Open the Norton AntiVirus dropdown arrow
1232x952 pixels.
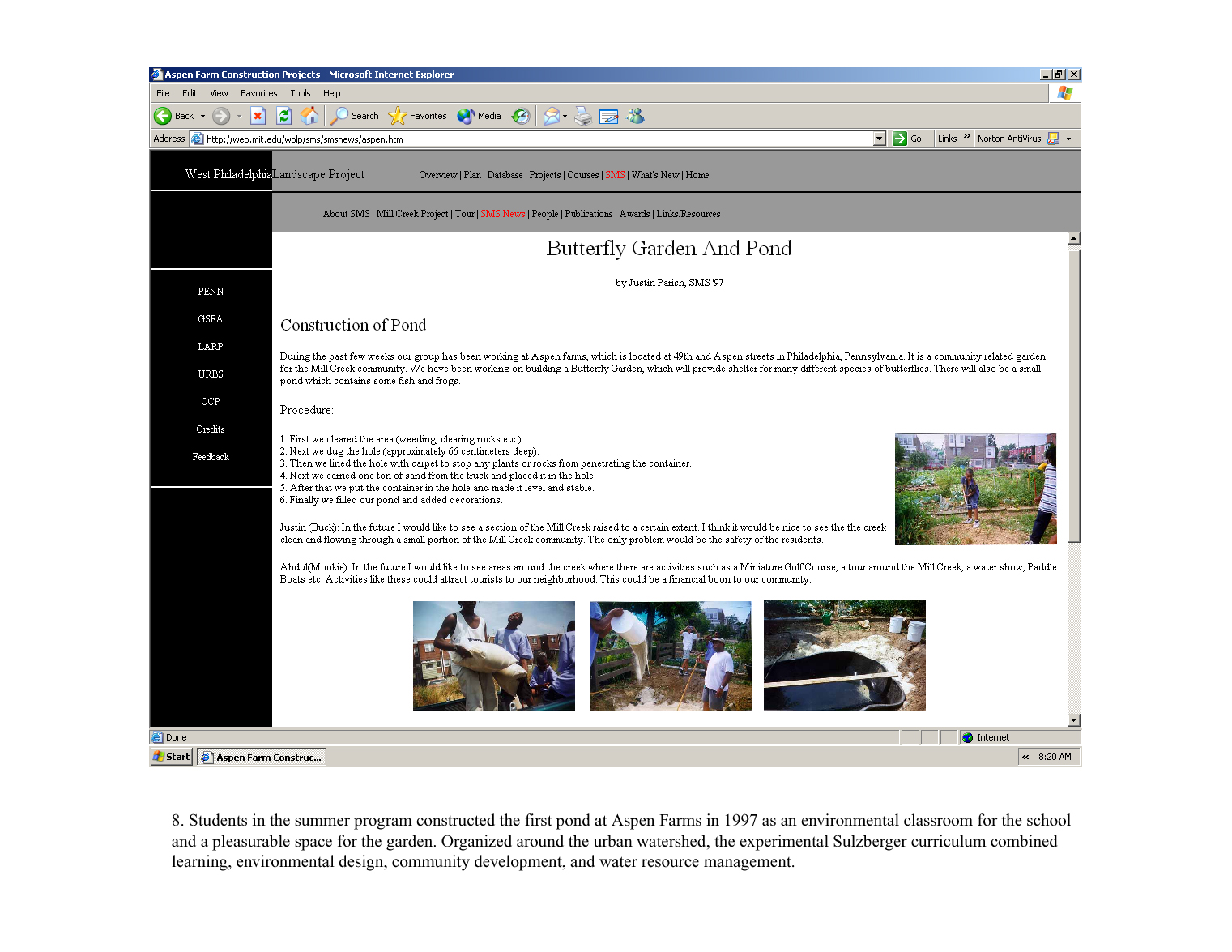[1068, 139]
